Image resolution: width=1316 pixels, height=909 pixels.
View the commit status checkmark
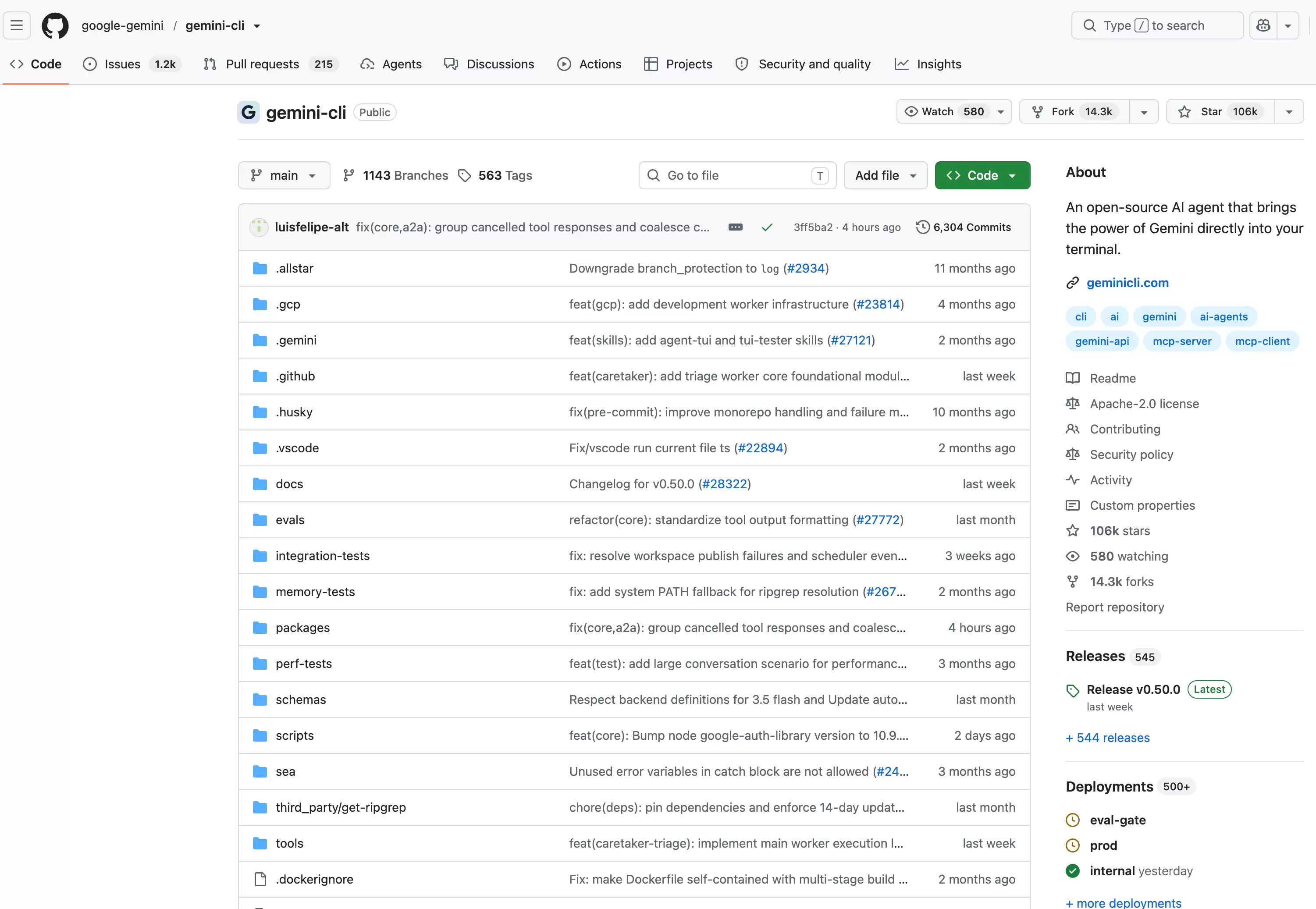coord(767,227)
